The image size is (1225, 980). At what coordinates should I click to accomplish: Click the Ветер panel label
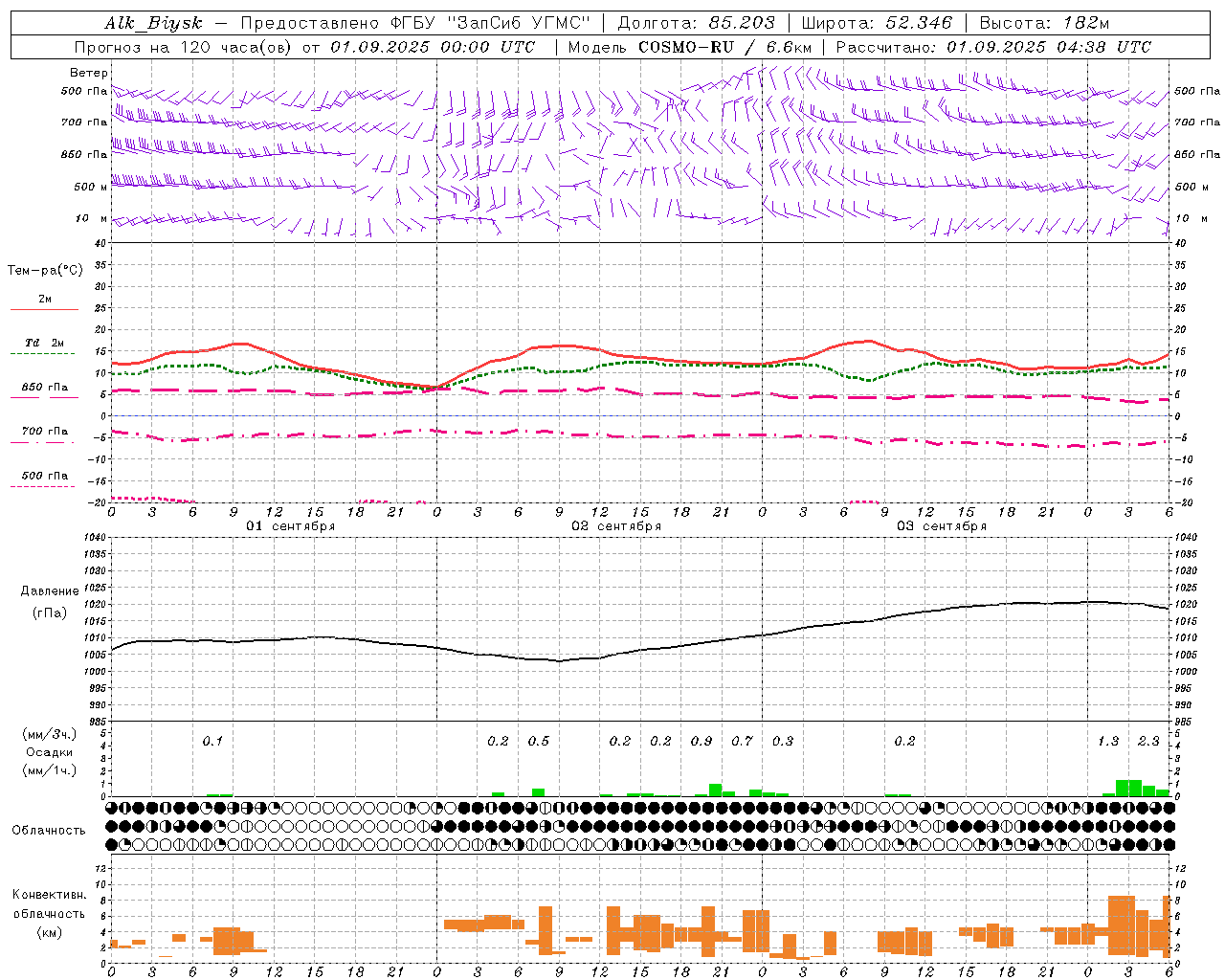(89, 73)
